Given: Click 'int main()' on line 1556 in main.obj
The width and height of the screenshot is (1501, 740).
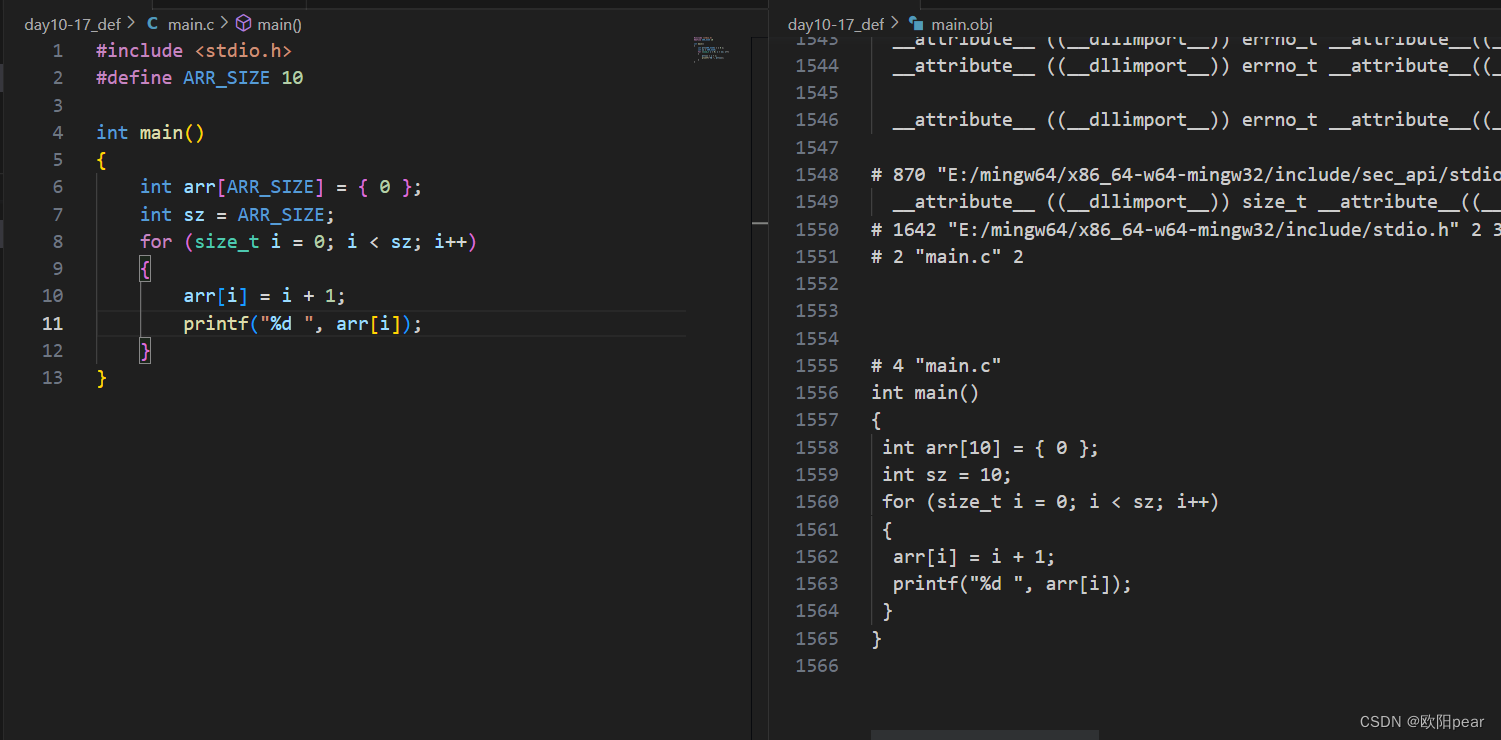Looking at the screenshot, I should click(926, 392).
